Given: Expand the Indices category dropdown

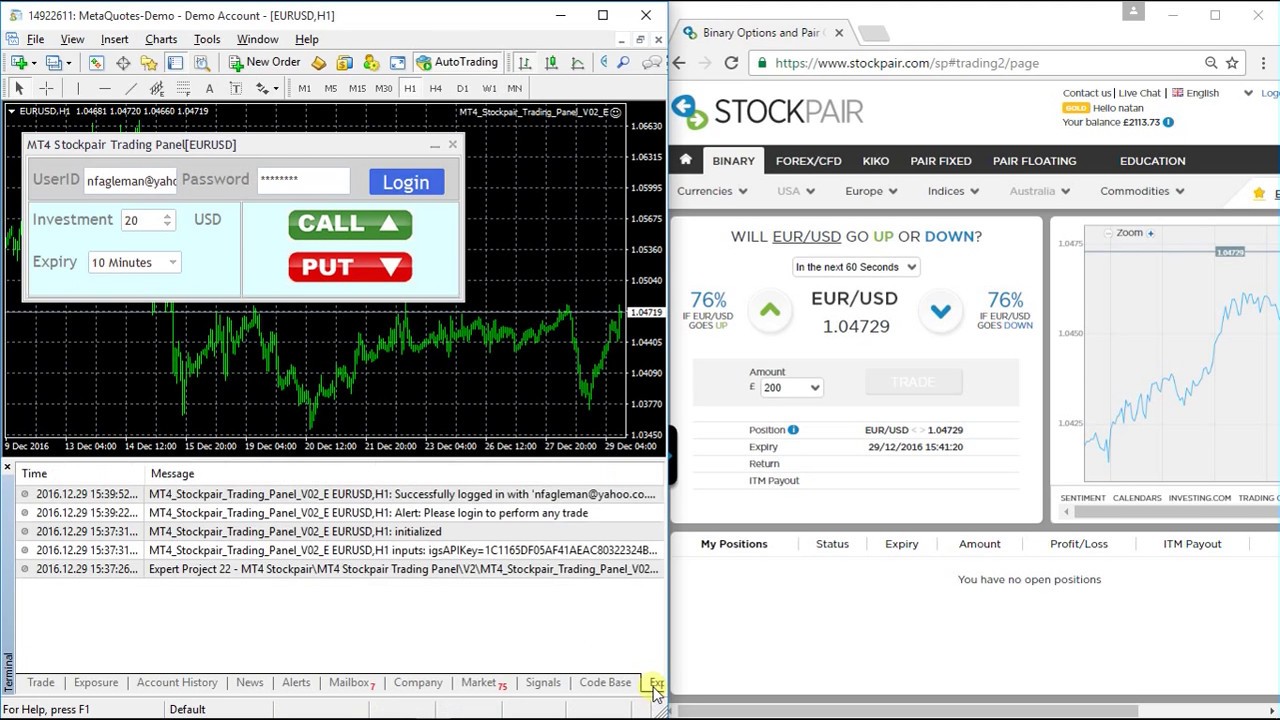Looking at the screenshot, I should (x=953, y=191).
